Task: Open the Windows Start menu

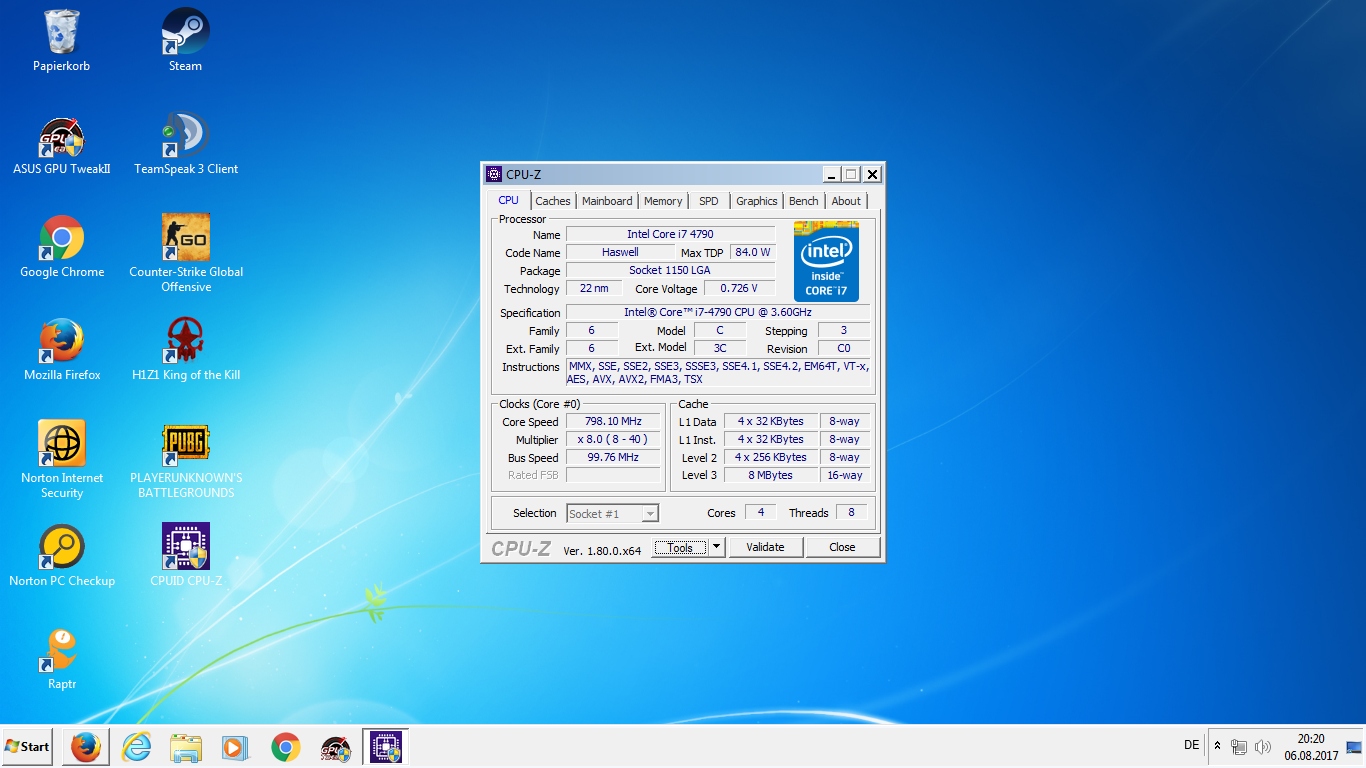Action: click(27, 747)
